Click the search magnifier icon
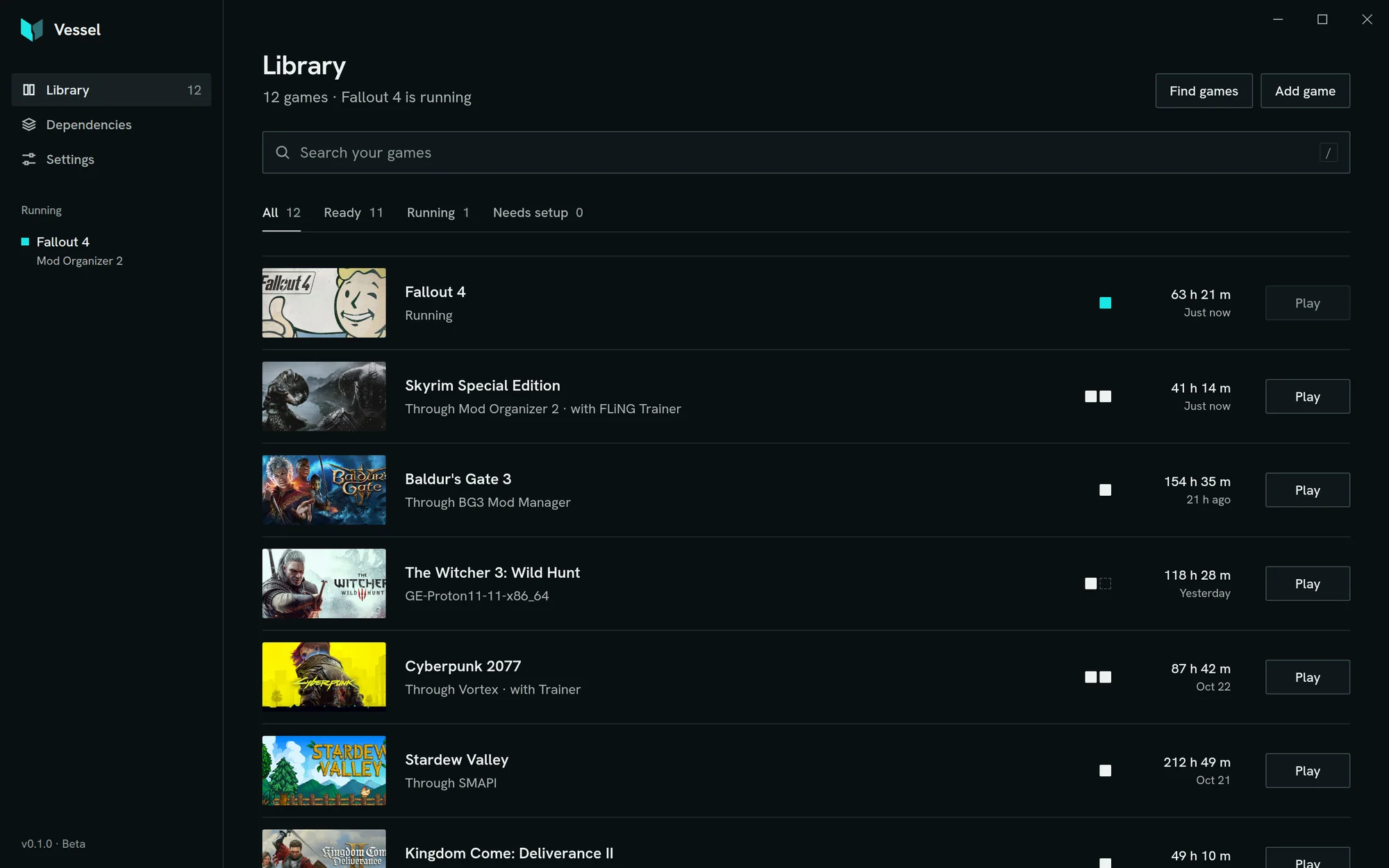Screen dimensions: 1389x868 tap(283, 152)
